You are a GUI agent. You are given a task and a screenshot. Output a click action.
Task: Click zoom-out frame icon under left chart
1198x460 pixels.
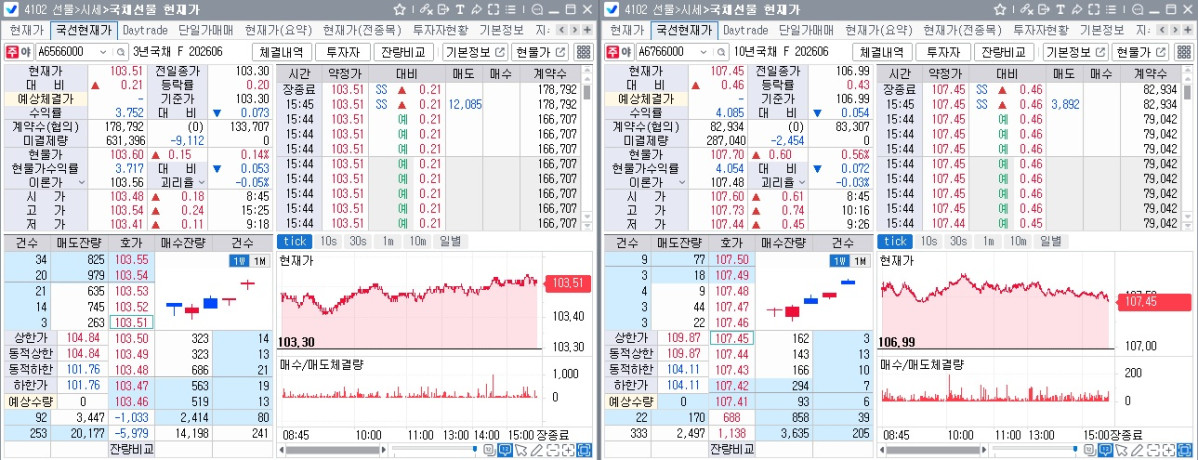coord(552,450)
